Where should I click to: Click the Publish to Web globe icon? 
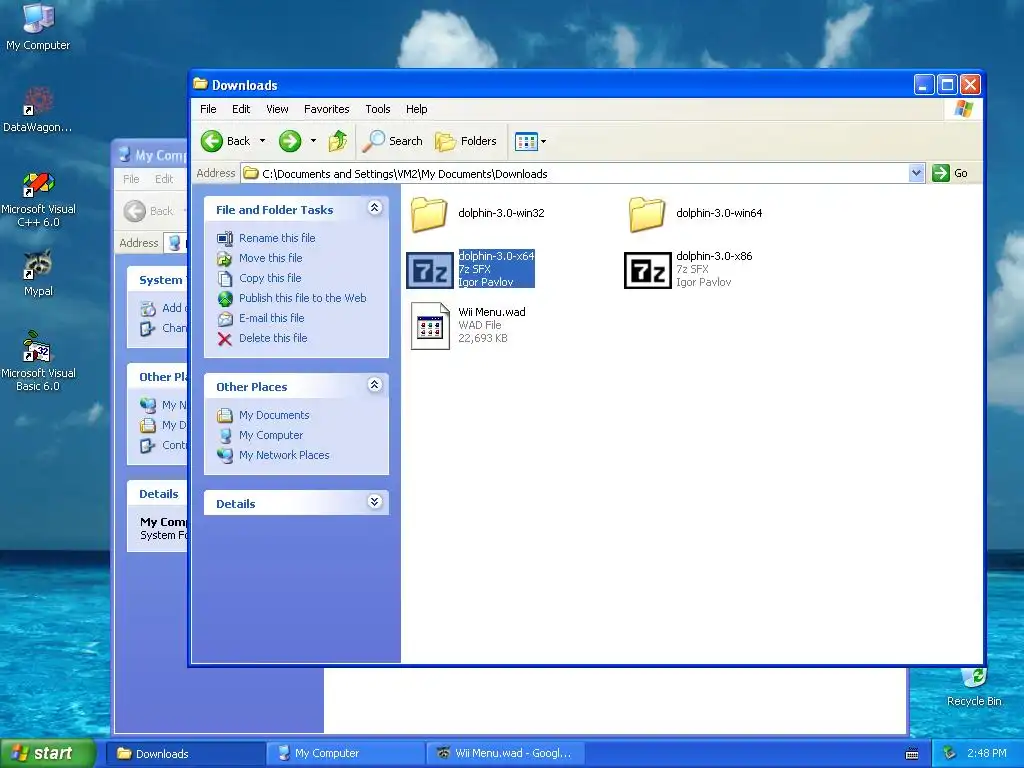[225, 298]
